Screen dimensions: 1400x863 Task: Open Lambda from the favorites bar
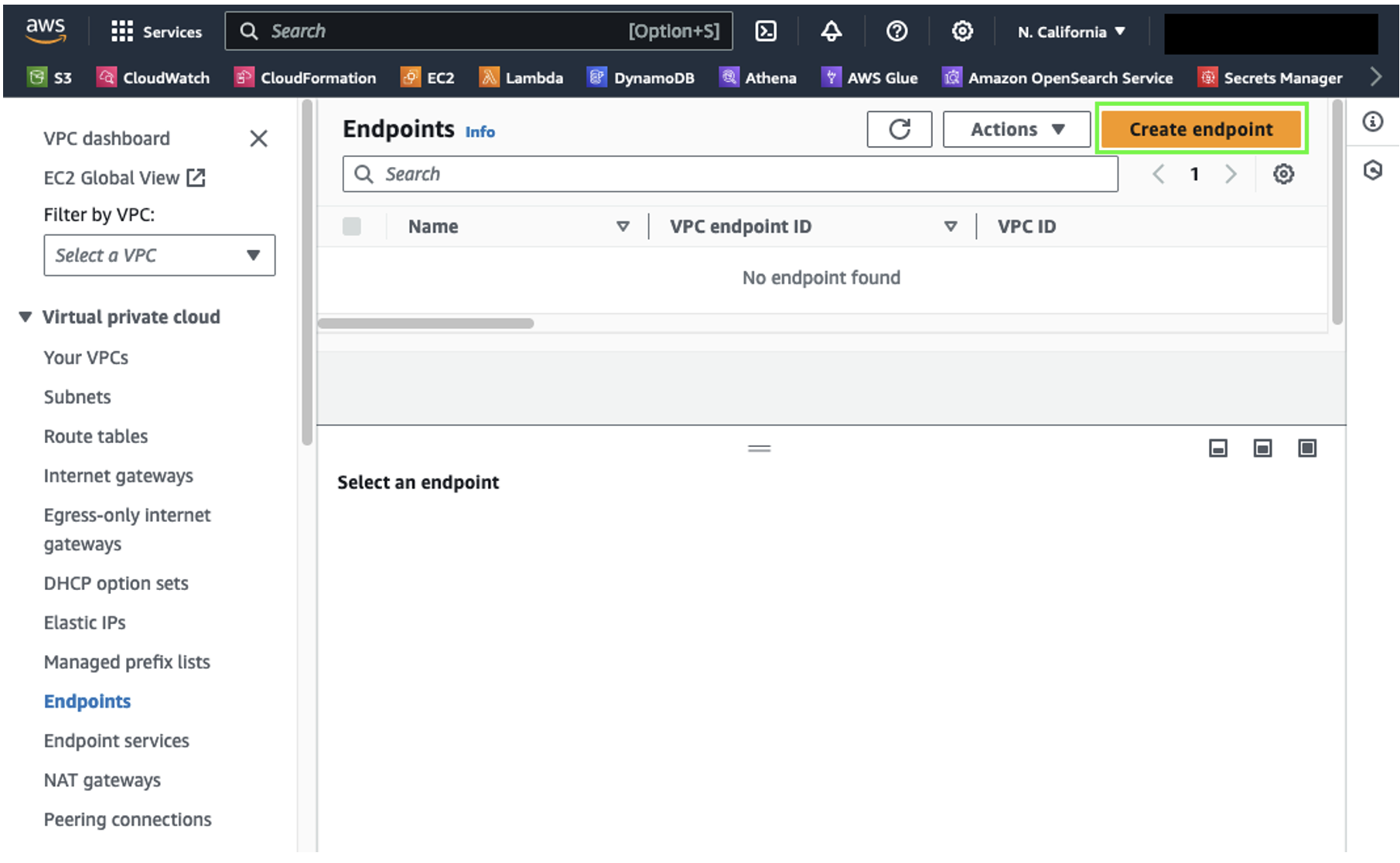pyautogui.click(x=521, y=77)
